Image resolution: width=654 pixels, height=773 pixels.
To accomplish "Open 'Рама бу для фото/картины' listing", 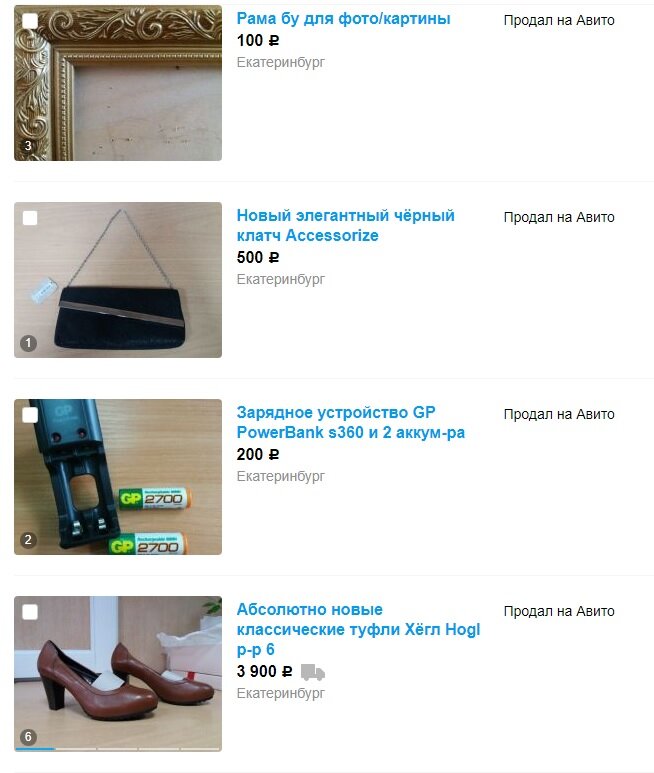I will 343,19.
